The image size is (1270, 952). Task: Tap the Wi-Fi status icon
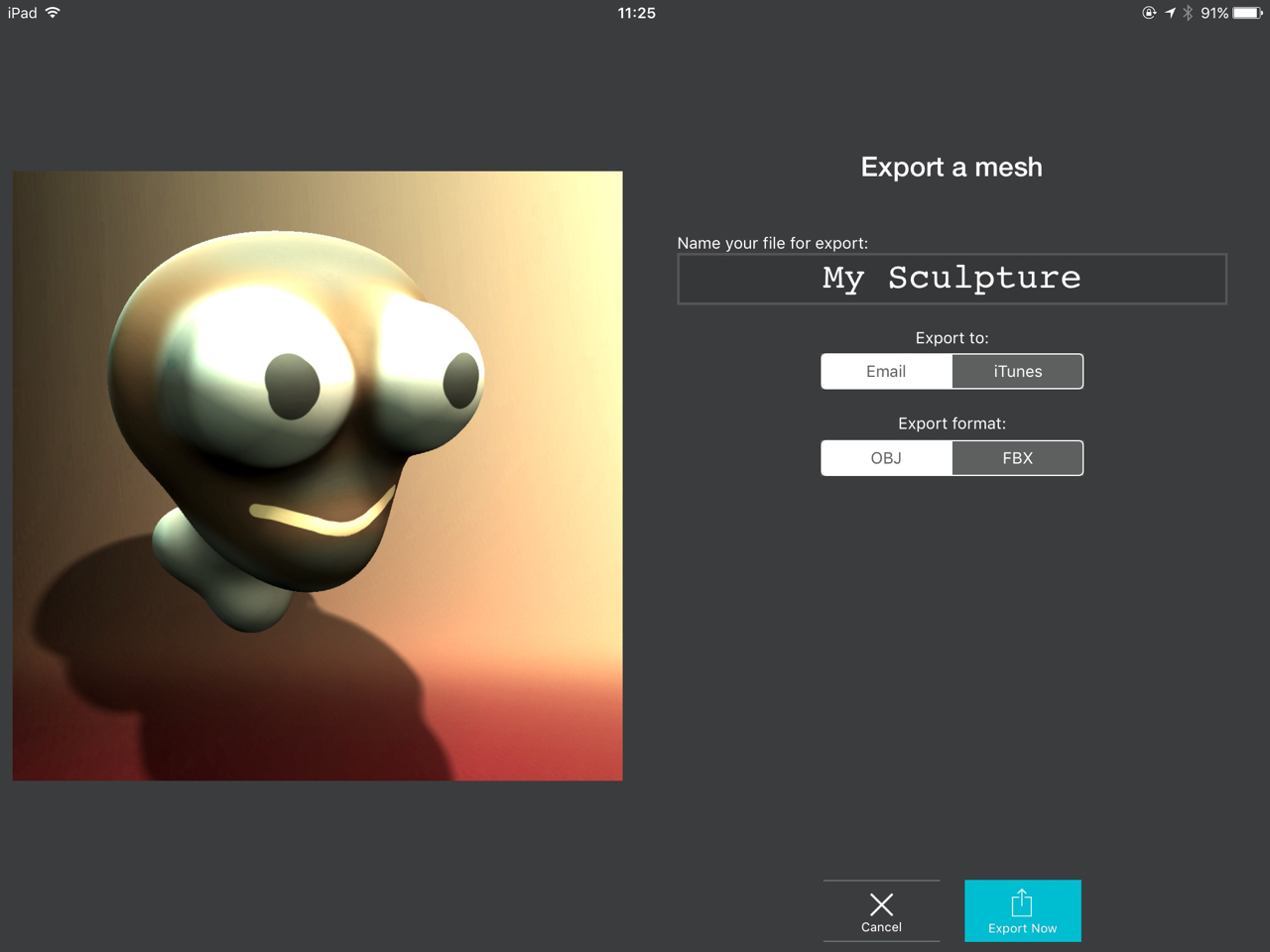pyautogui.click(x=53, y=13)
